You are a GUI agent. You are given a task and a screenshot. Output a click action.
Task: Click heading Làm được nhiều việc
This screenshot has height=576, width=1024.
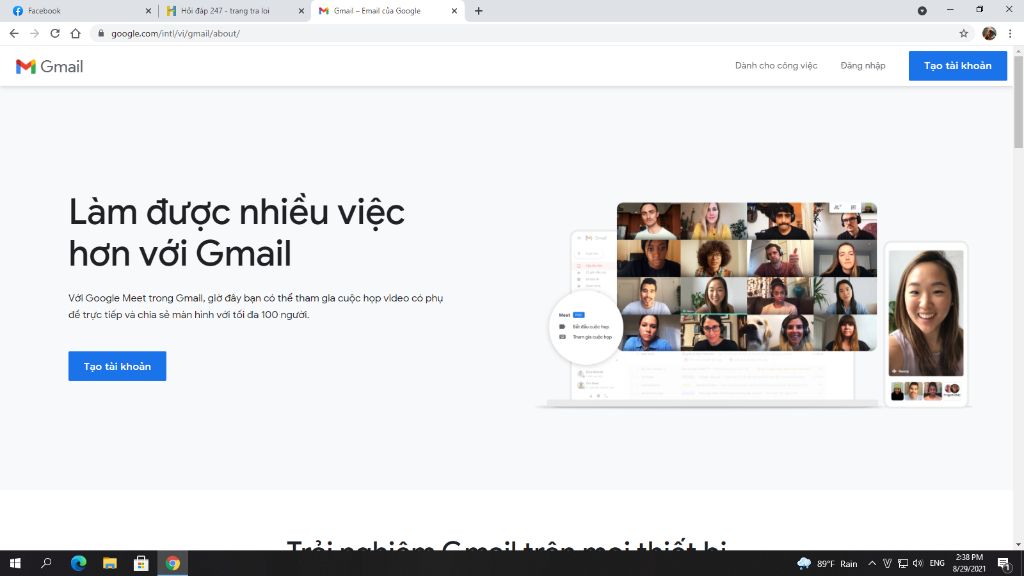click(x=236, y=232)
